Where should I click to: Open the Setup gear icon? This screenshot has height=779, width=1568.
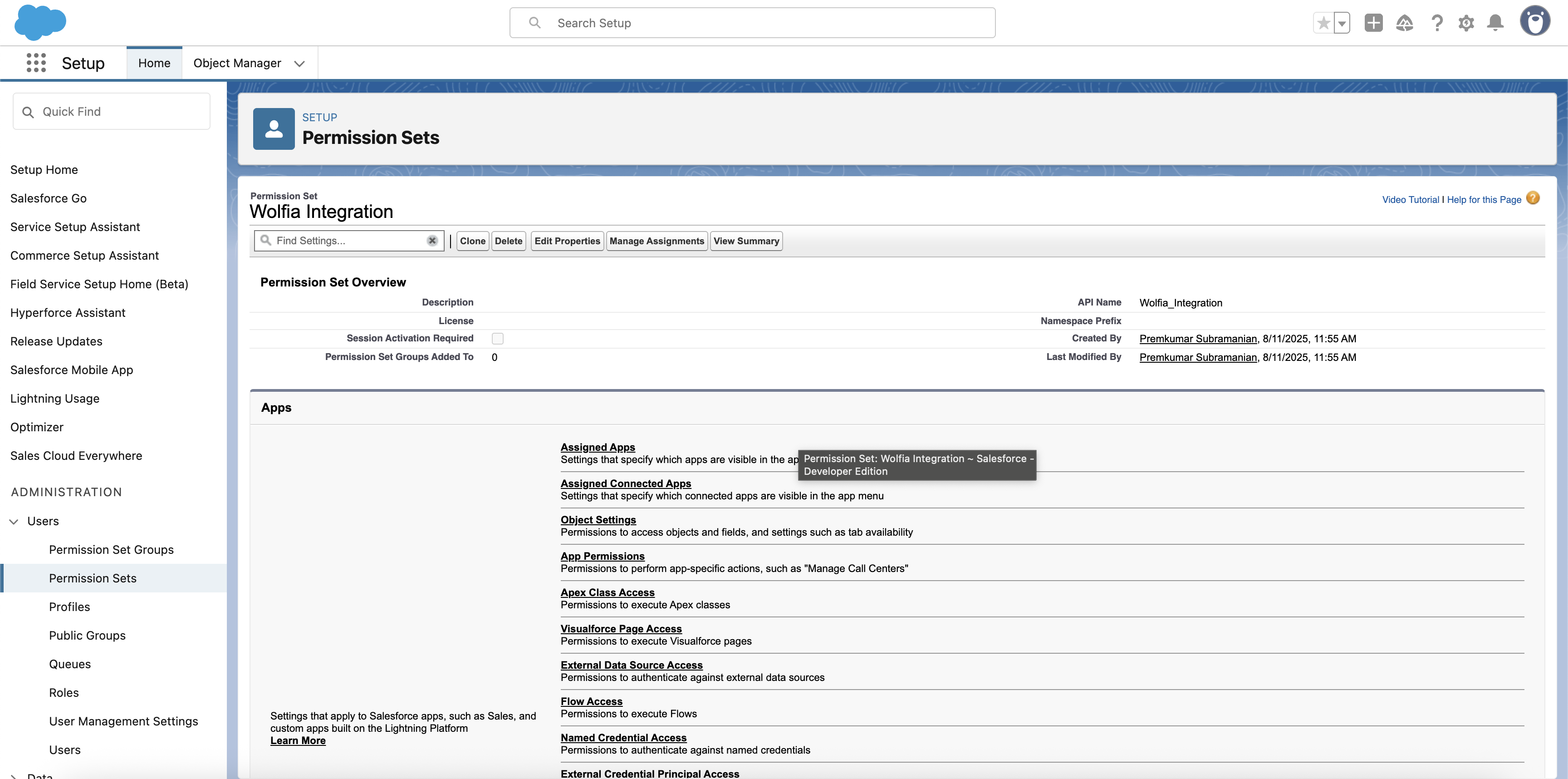(x=1466, y=23)
